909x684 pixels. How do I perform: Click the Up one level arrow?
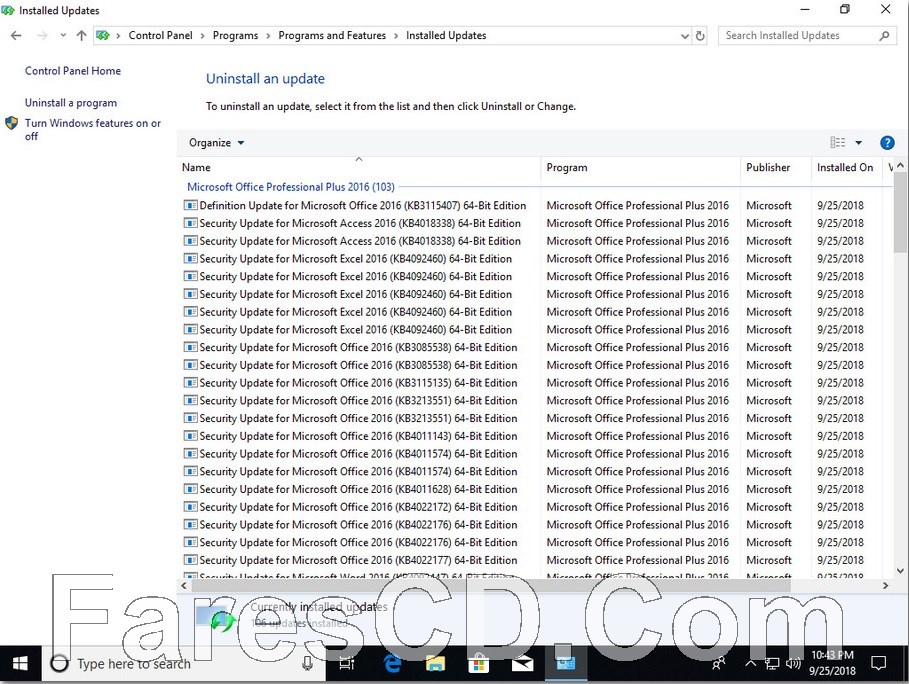tap(81, 35)
